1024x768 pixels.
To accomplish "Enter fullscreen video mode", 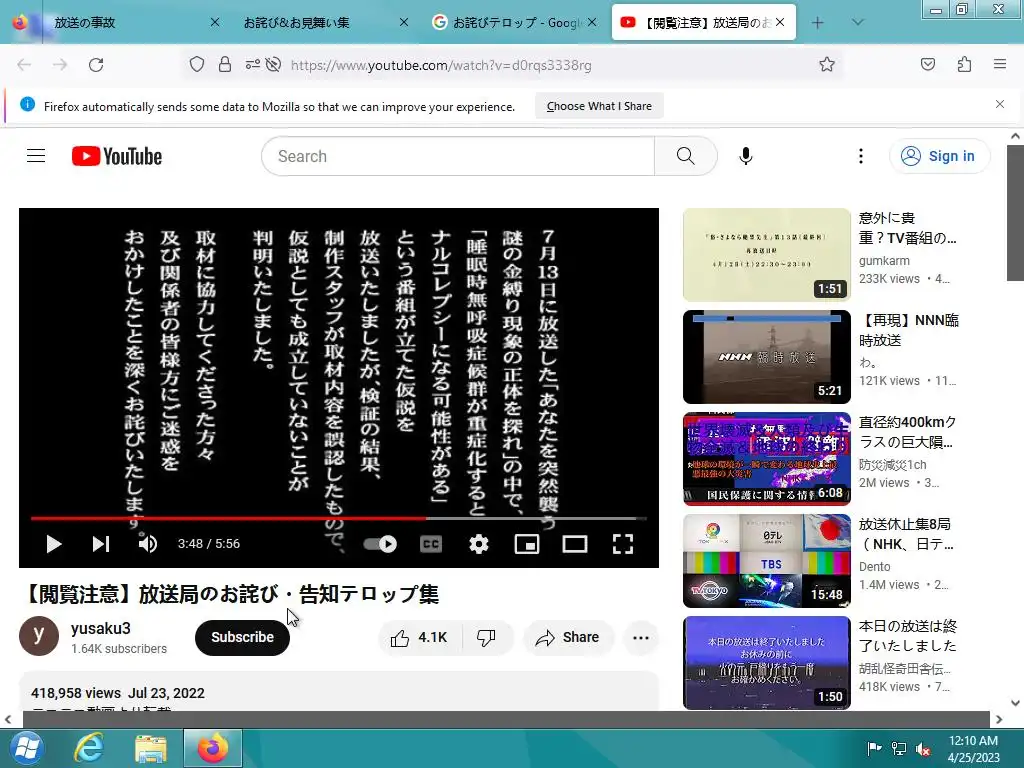I will coord(623,544).
